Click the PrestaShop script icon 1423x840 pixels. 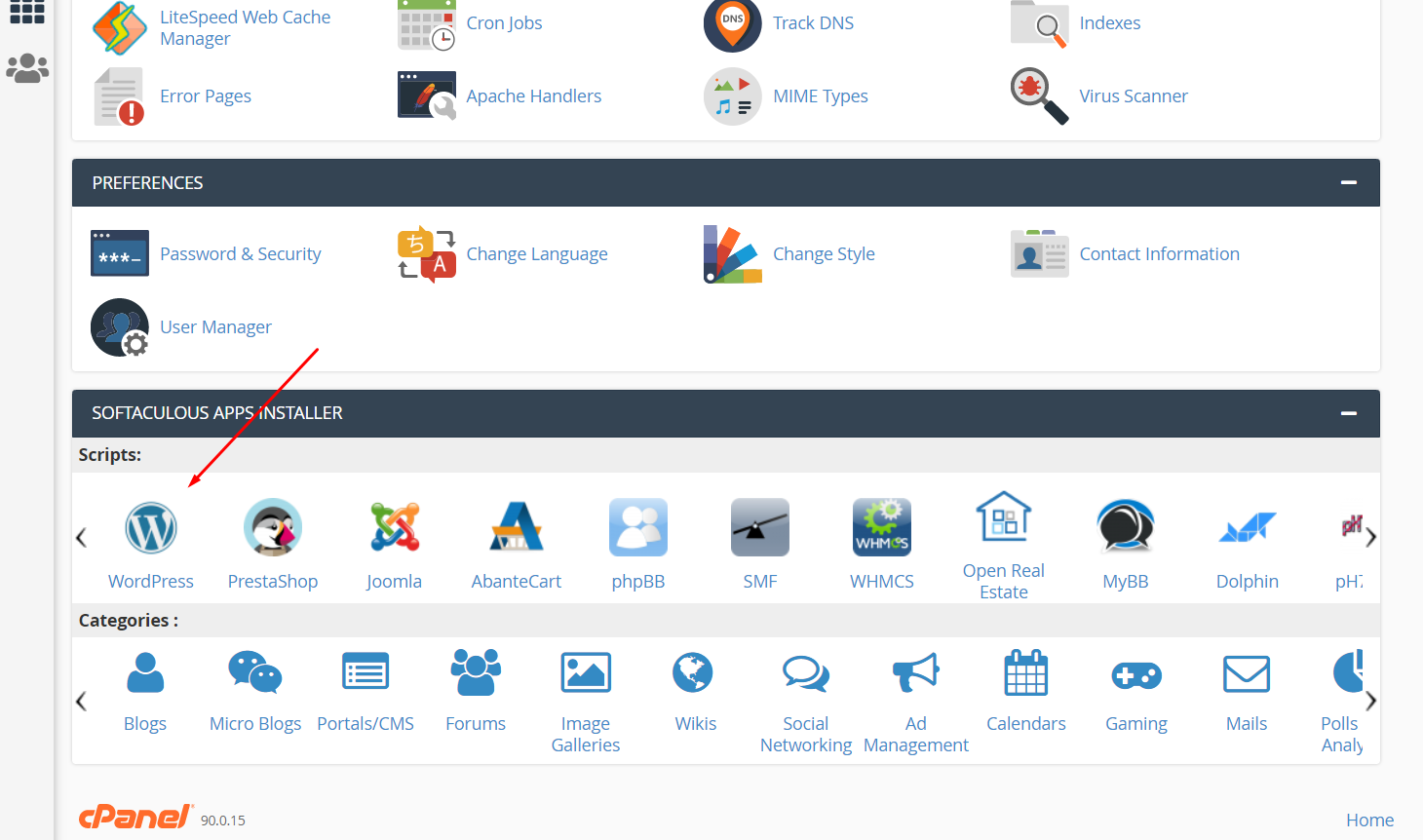coord(273,528)
